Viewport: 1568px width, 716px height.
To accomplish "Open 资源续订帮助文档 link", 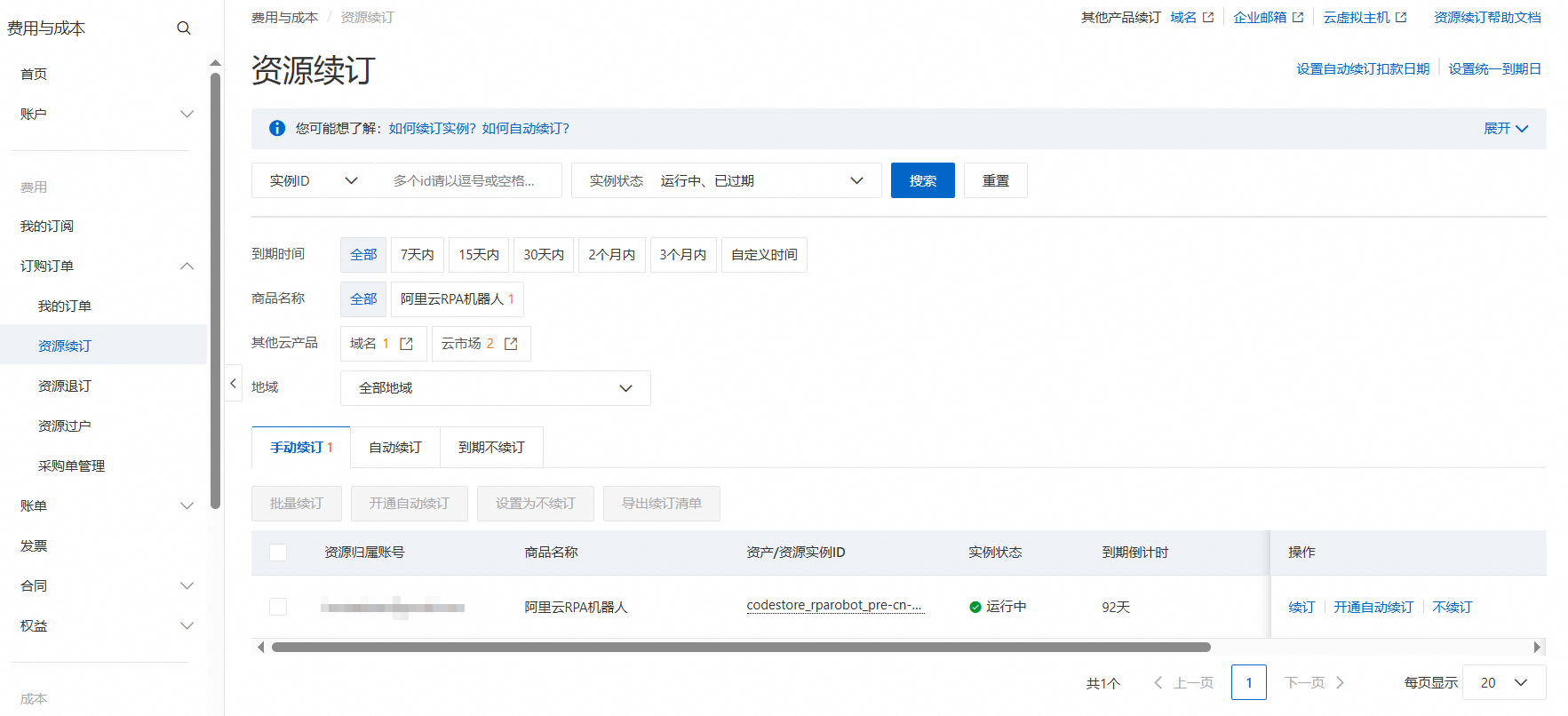I will pos(1487,18).
